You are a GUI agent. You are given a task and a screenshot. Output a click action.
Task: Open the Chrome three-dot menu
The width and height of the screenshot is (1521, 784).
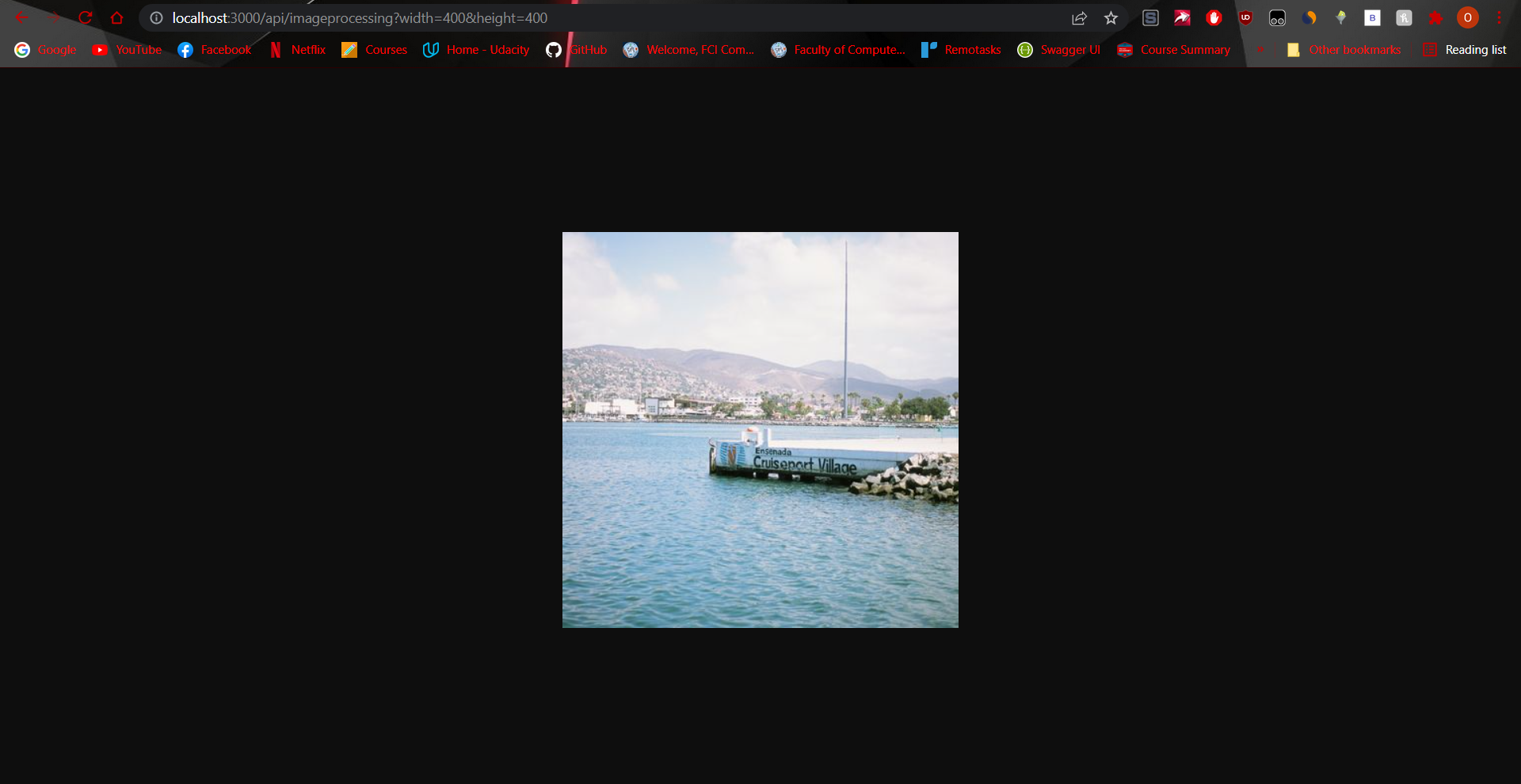[x=1499, y=17]
